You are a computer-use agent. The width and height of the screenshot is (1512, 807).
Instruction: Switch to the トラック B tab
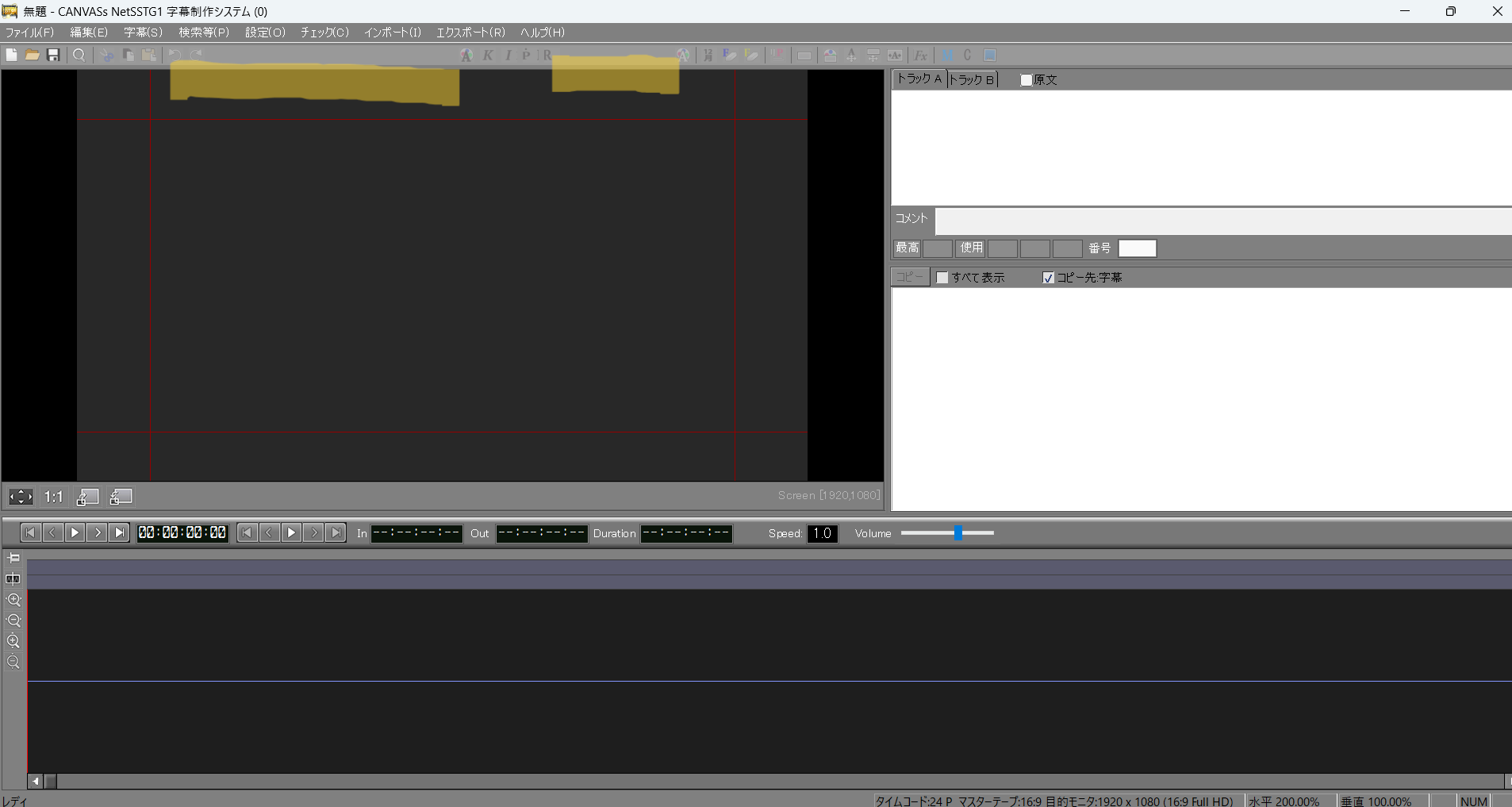pos(972,79)
